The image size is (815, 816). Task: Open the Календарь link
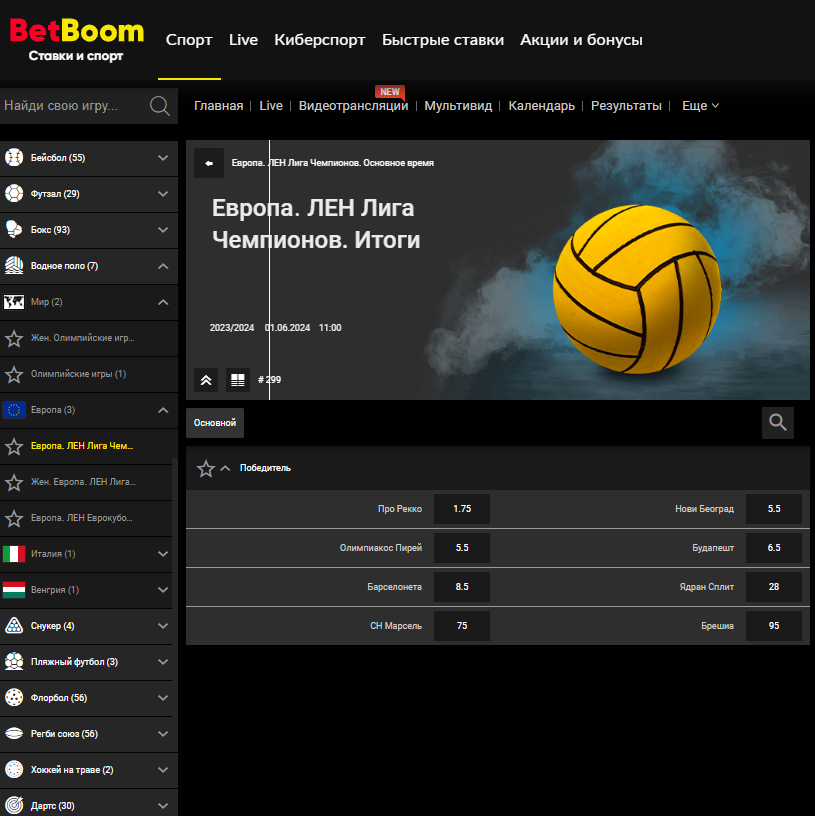(x=541, y=106)
